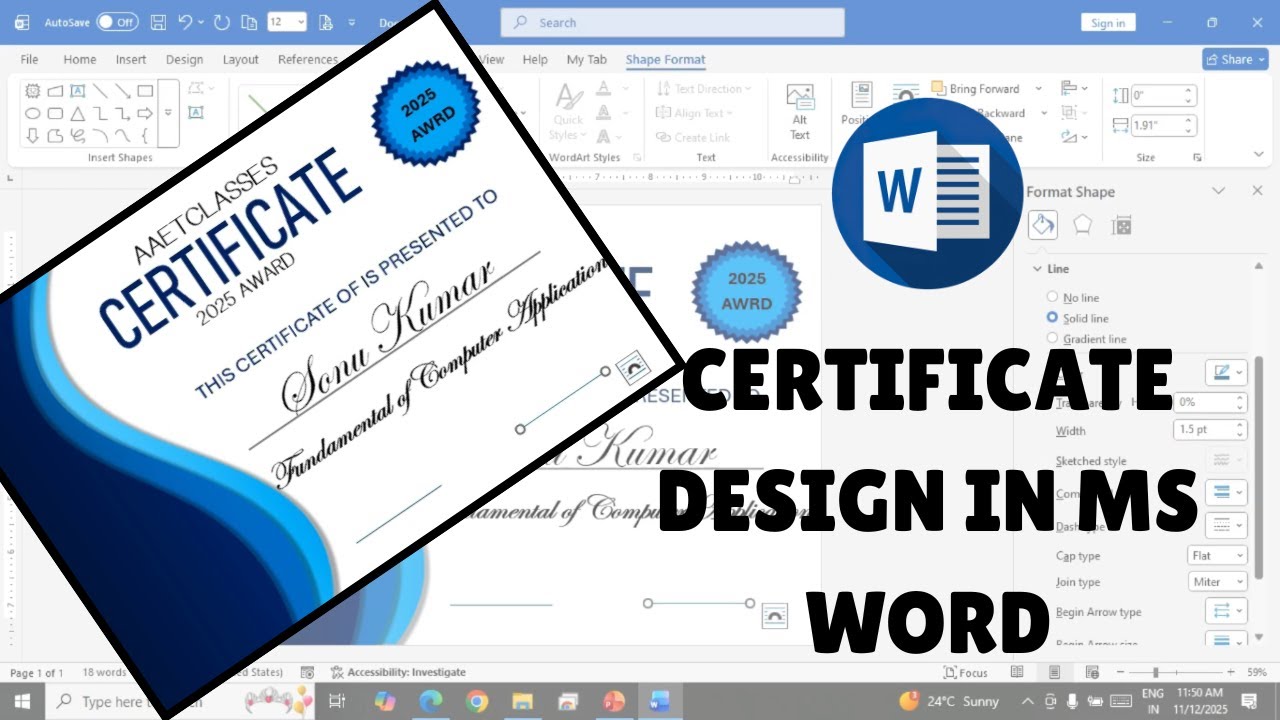Open Fill & Line tab in Format Shape

click(1042, 224)
